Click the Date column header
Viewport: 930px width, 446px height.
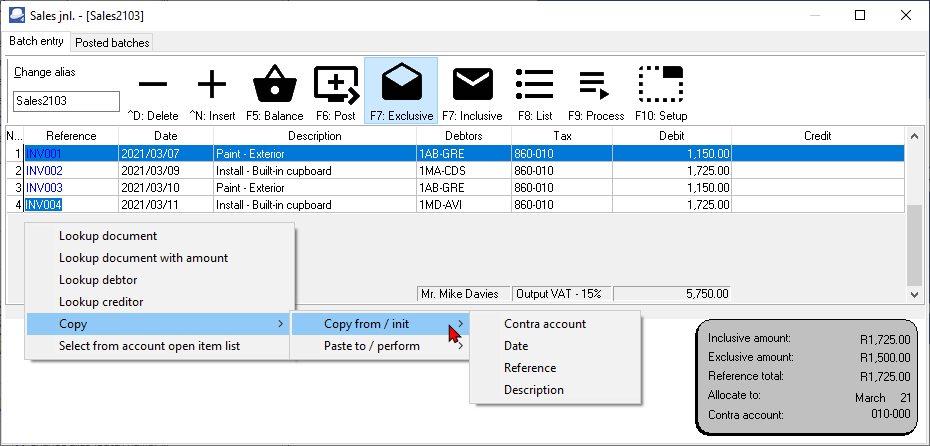(166, 136)
